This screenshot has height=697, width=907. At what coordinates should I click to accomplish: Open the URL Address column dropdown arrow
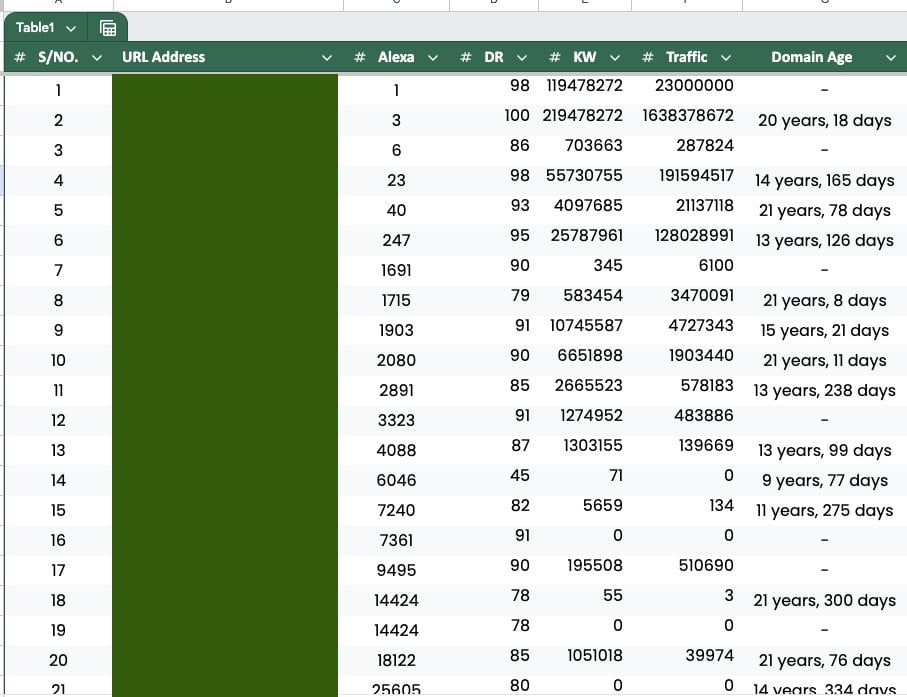326,57
